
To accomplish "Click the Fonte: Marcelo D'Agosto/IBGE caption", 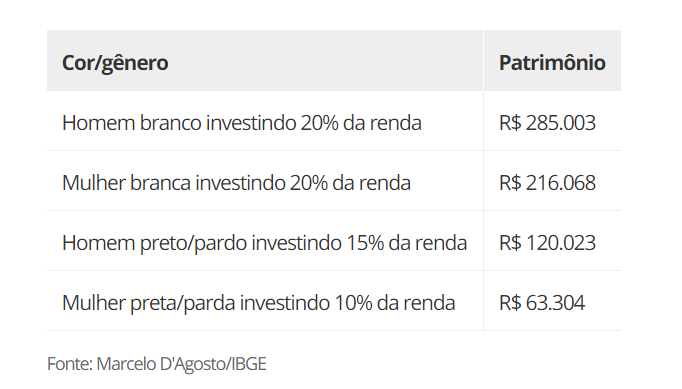I will coord(157,364).
